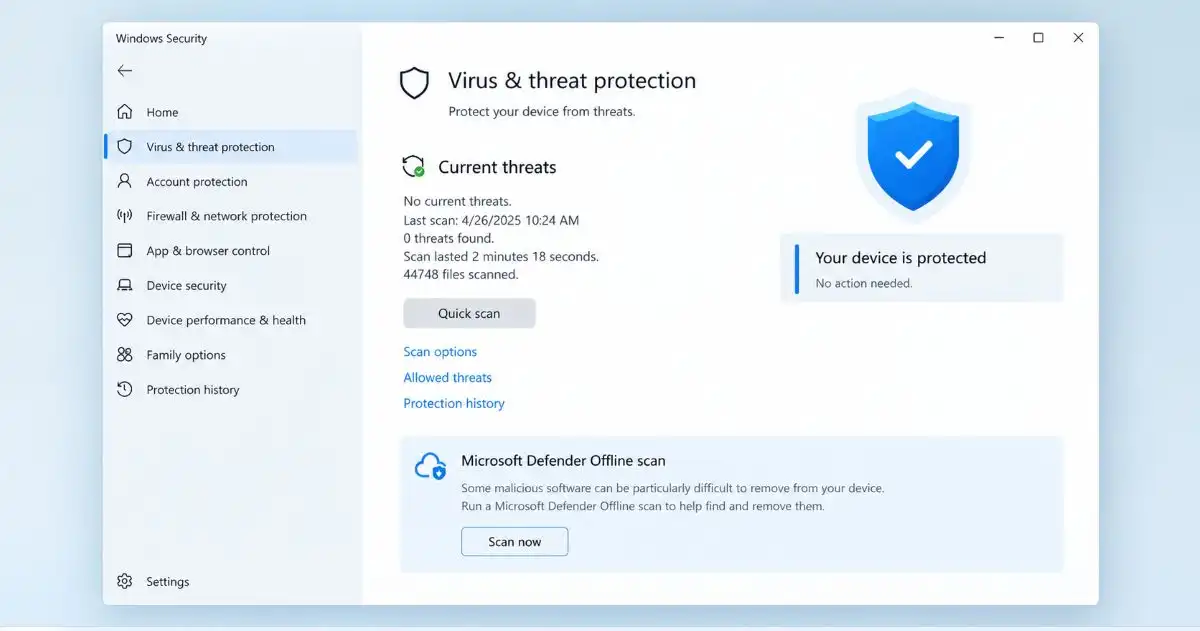
Task: Click the Protection history clock icon
Action: pos(124,389)
